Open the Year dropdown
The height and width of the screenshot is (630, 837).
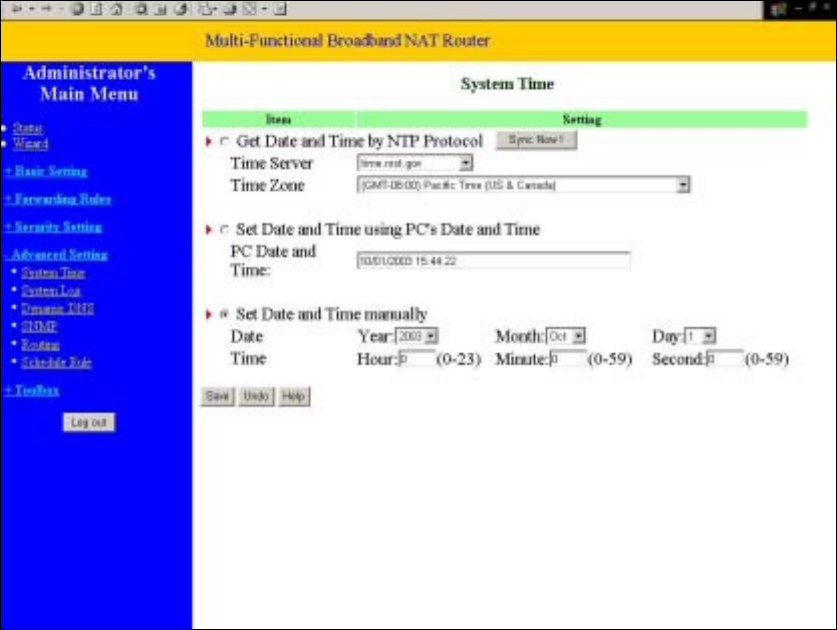pos(431,336)
